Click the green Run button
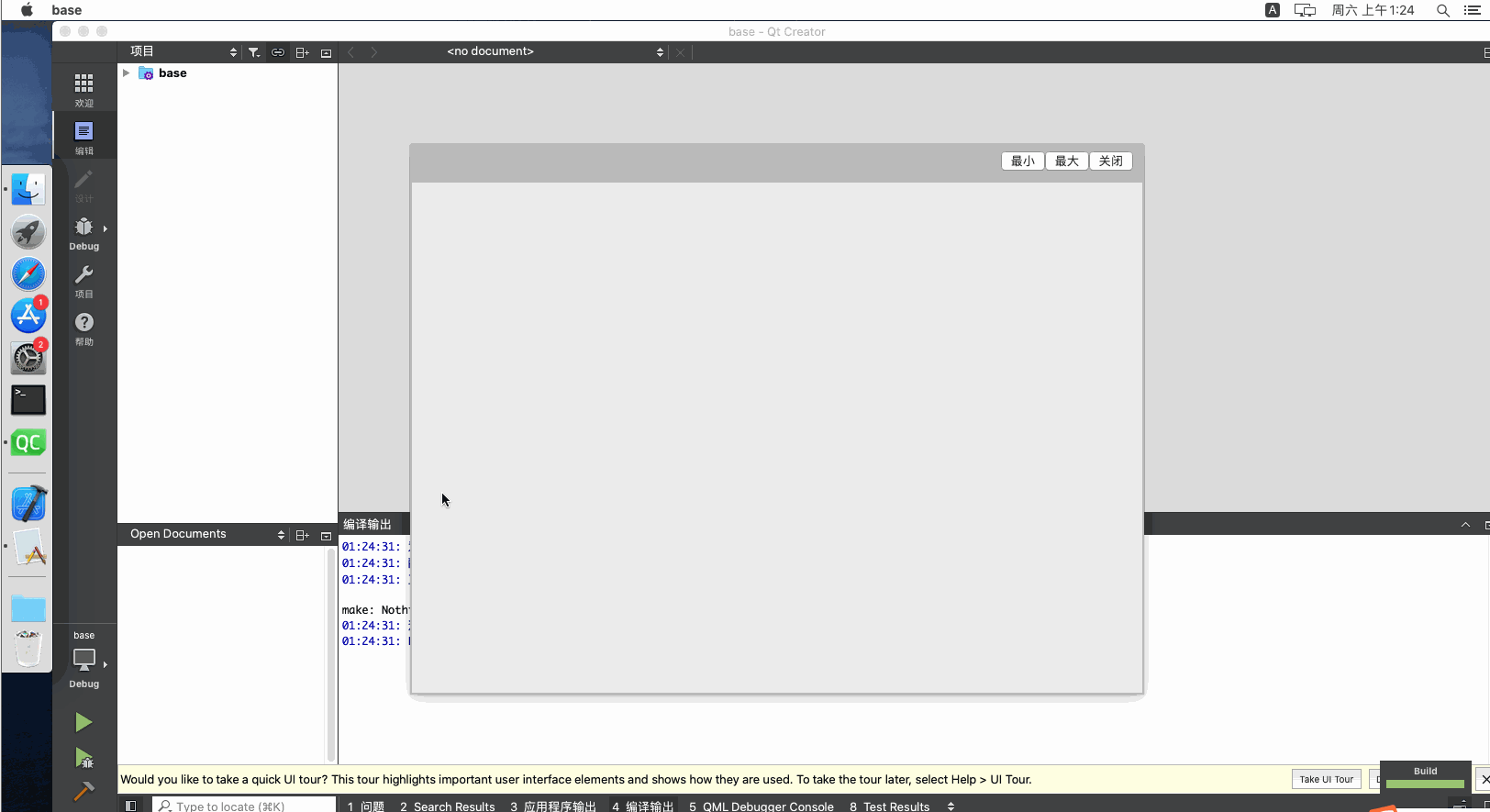The image size is (1490, 812). coord(83,723)
